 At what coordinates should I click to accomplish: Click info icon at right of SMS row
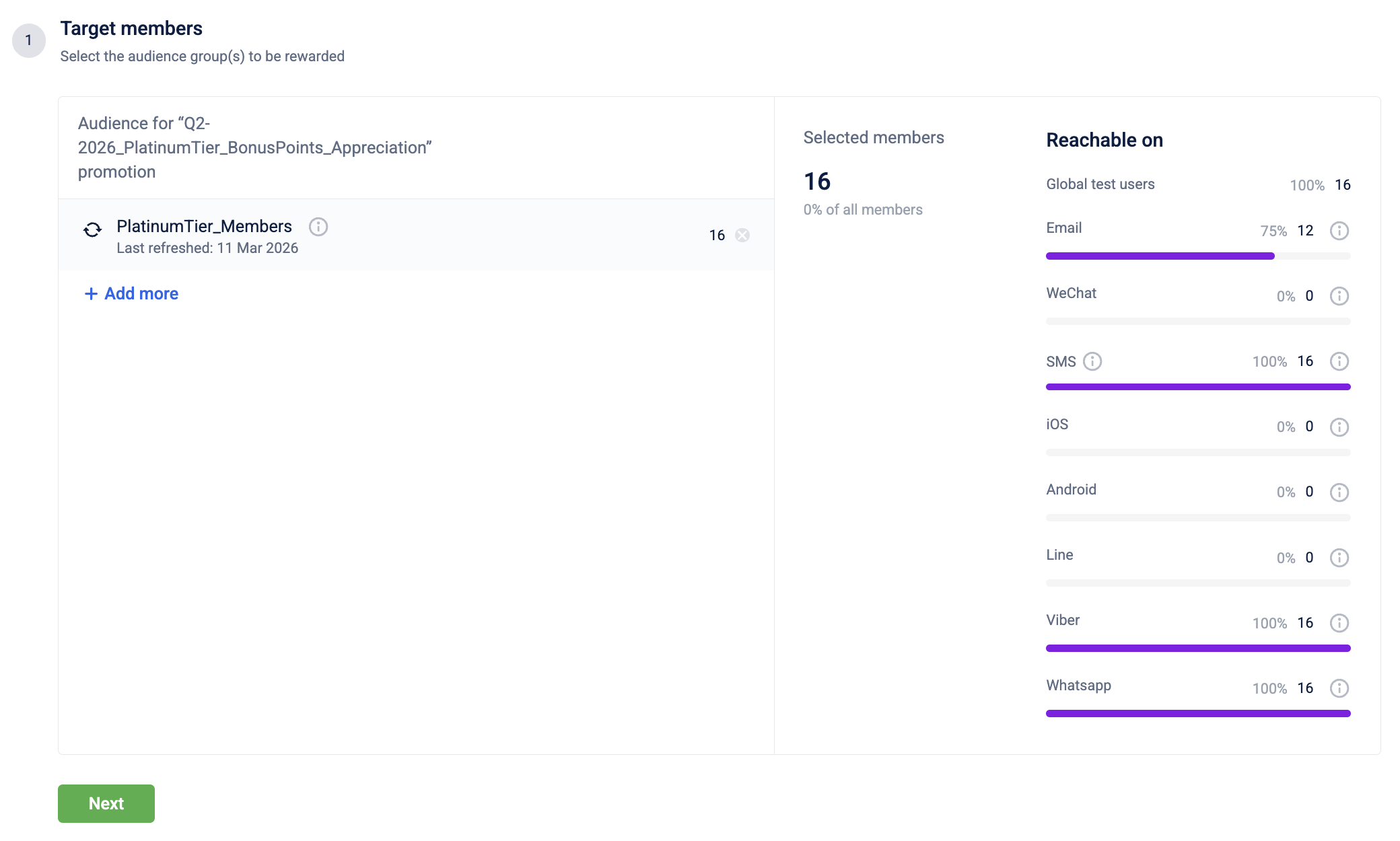click(1339, 361)
